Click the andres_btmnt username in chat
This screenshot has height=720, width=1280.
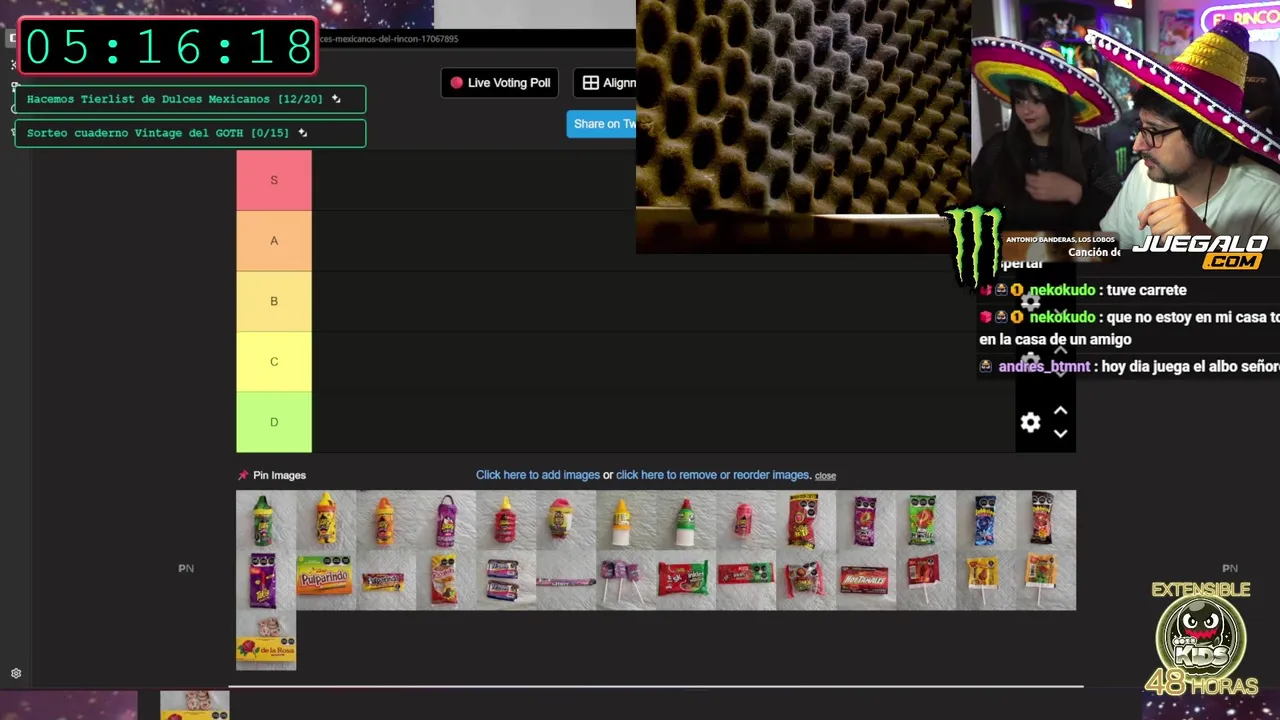click(1044, 366)
